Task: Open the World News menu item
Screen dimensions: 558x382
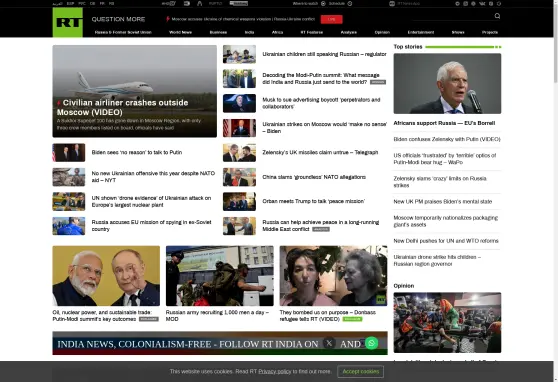Action: click(x=180, y=32)
